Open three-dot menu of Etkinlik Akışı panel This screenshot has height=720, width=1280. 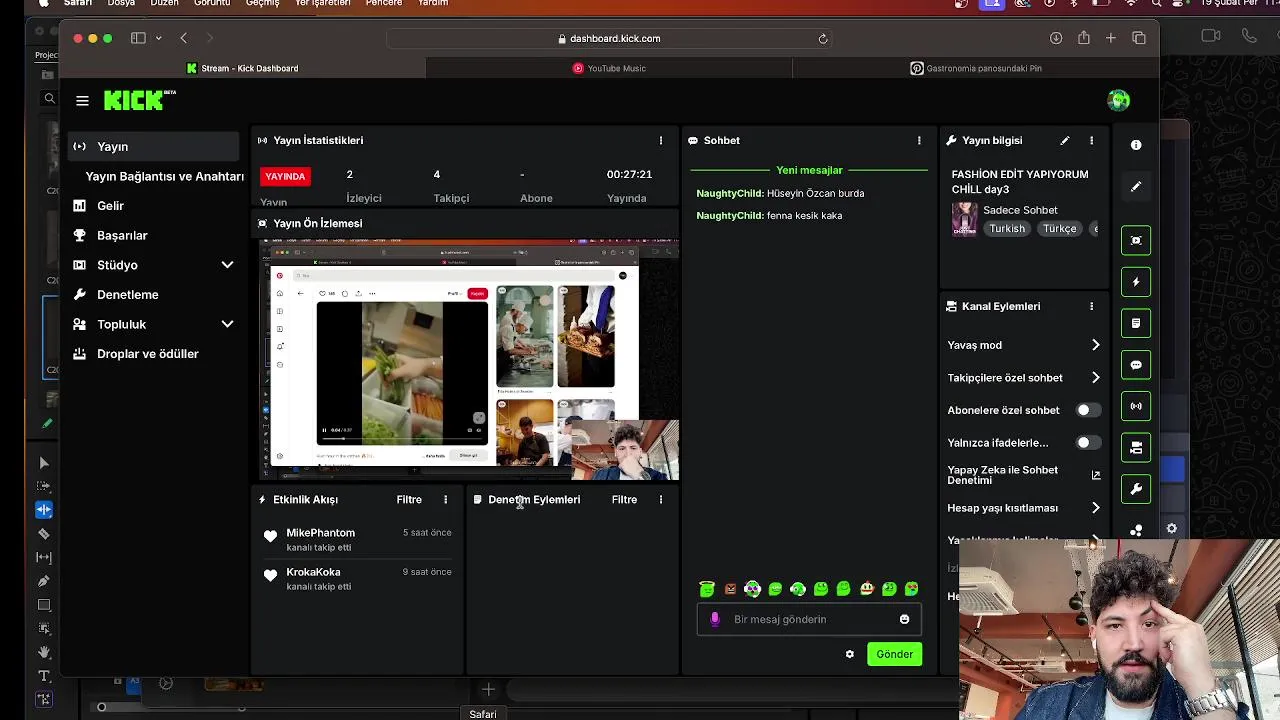coord(445,499)
